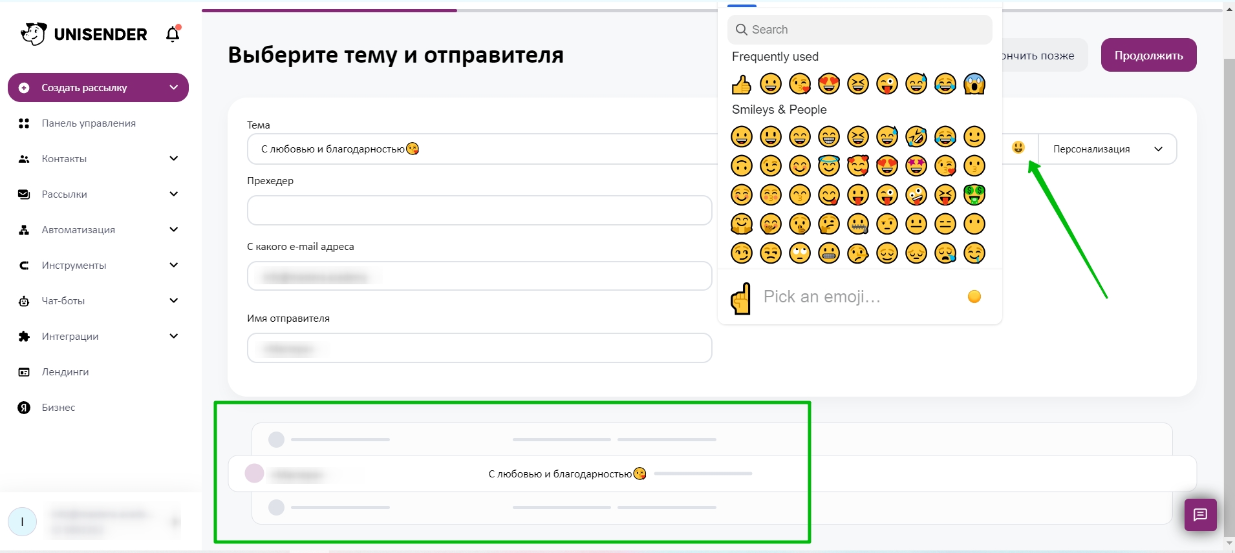Expand the Персонализация dropdown
1235x553 pixels.
1108,149
